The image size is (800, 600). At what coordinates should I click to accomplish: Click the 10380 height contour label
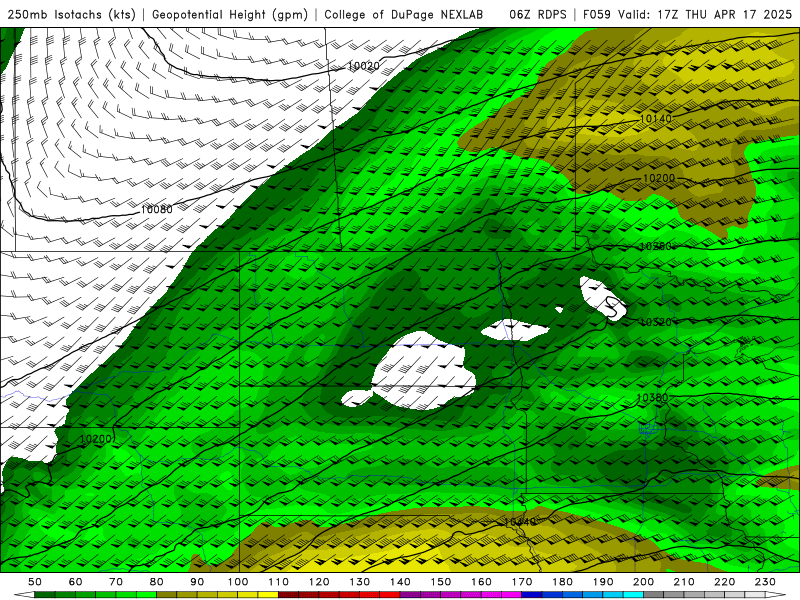[x=653, y=397]
